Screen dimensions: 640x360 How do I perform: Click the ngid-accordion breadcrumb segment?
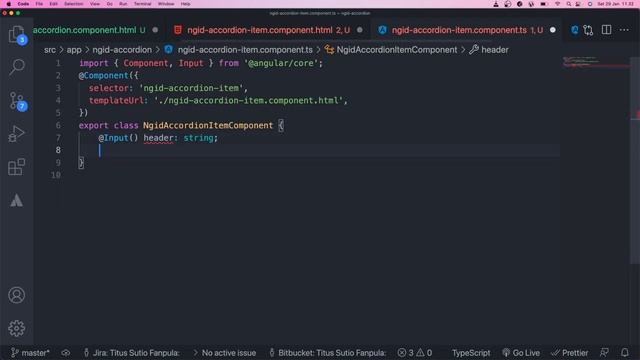pyautogui.click(x=122, y=50)
